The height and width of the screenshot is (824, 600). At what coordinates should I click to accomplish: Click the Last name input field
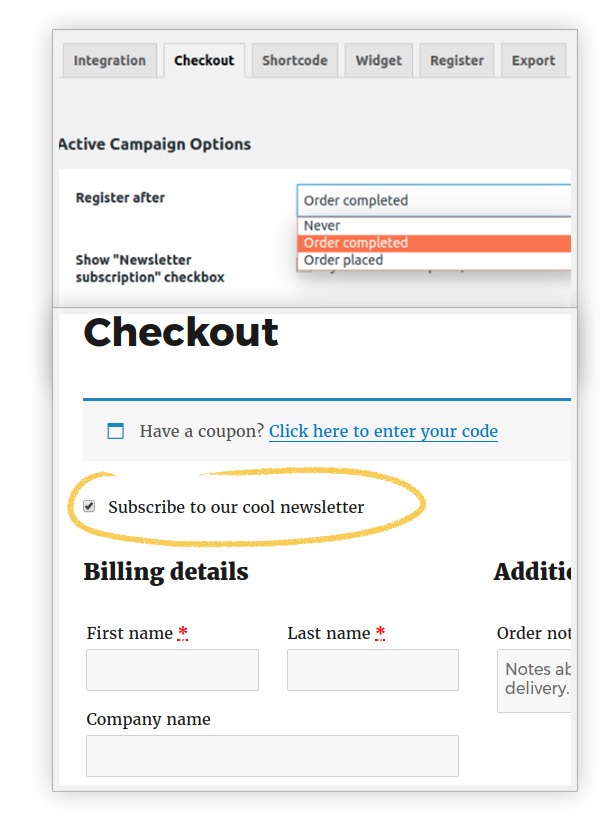point(371,669)
